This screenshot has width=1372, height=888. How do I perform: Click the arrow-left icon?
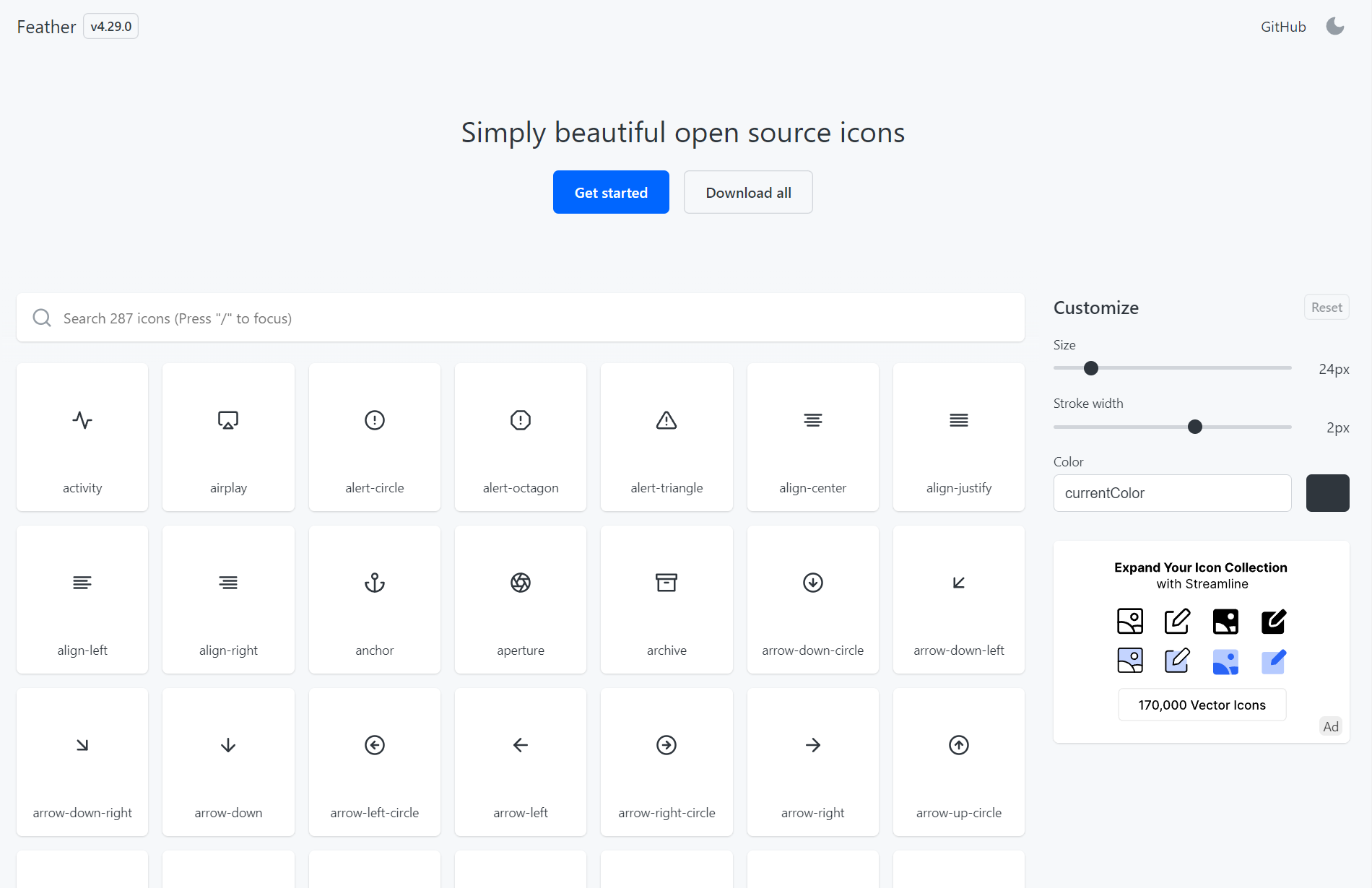(x=521, y=762)
